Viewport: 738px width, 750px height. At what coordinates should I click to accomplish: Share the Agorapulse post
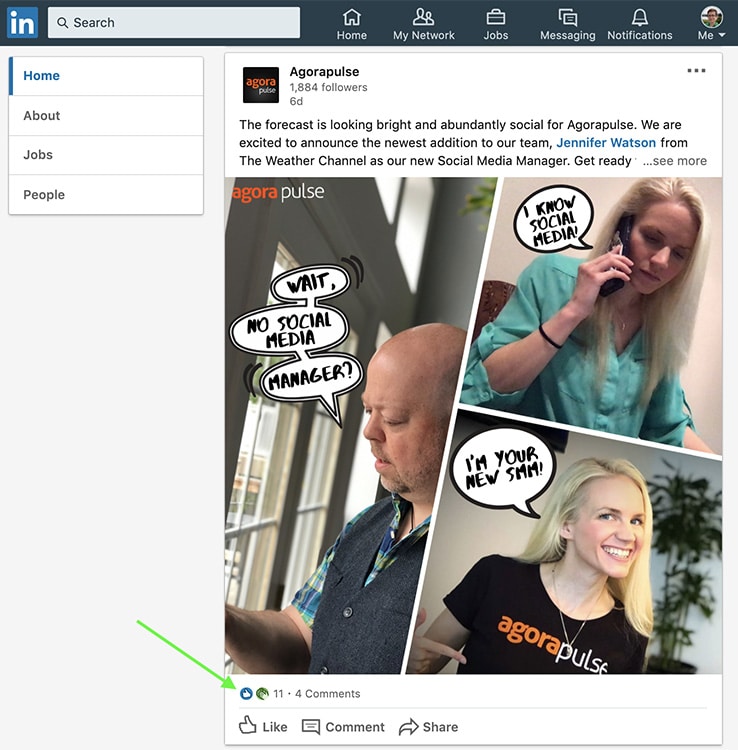click(428, 727)
